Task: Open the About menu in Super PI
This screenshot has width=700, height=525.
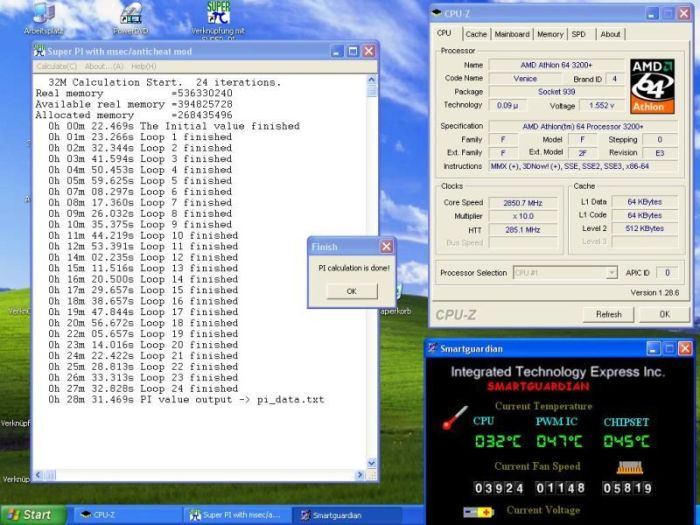Action: click(x=104, y=67)
